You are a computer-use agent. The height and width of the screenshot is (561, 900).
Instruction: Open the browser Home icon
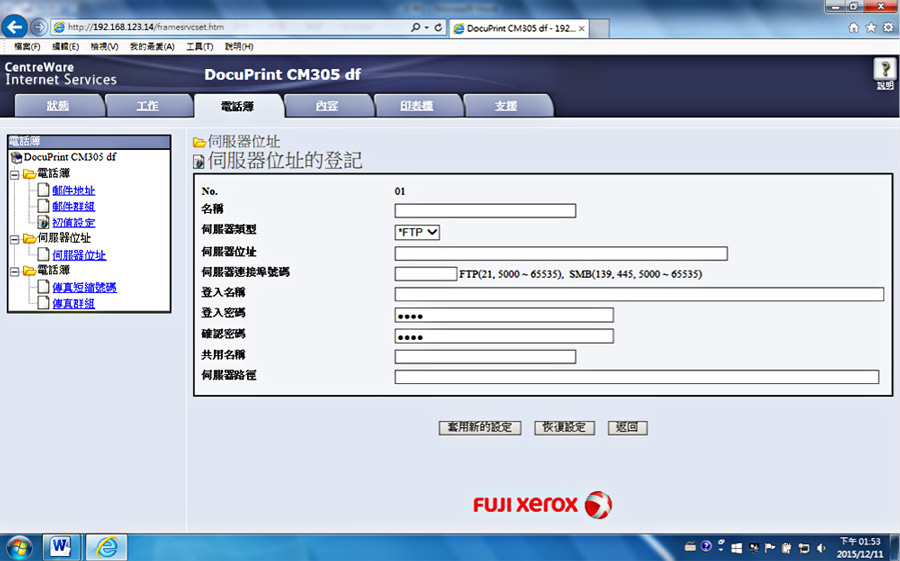point(854,28)
